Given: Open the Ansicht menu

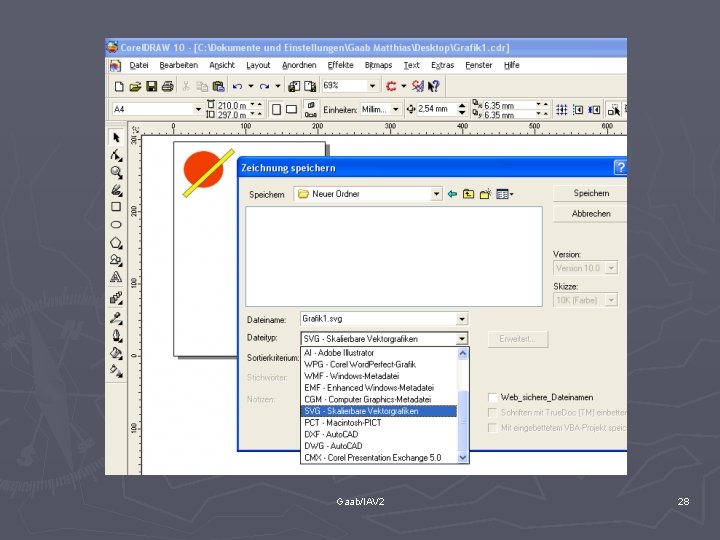Looking at the screenshot, I should 222,65.
